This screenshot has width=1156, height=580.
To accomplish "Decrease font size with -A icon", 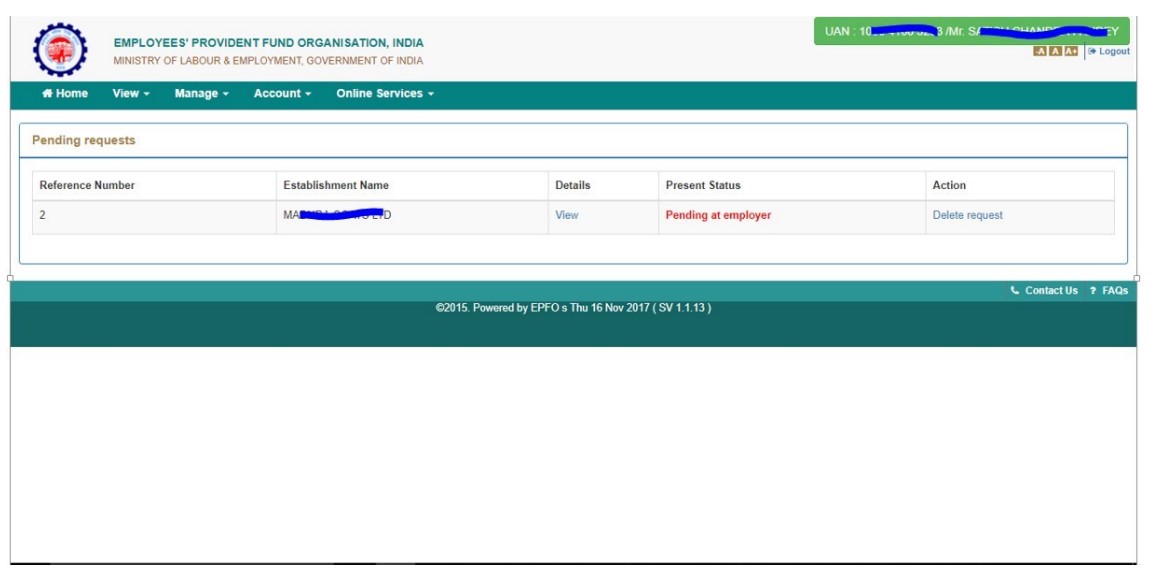I will pos(1039,51).
